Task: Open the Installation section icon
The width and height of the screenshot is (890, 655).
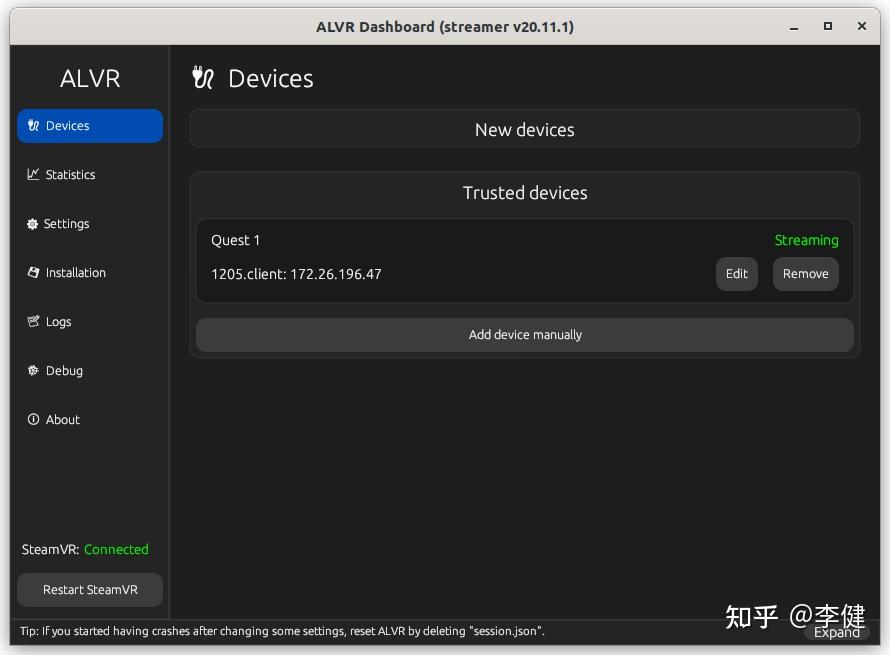Action: (31, 273)
